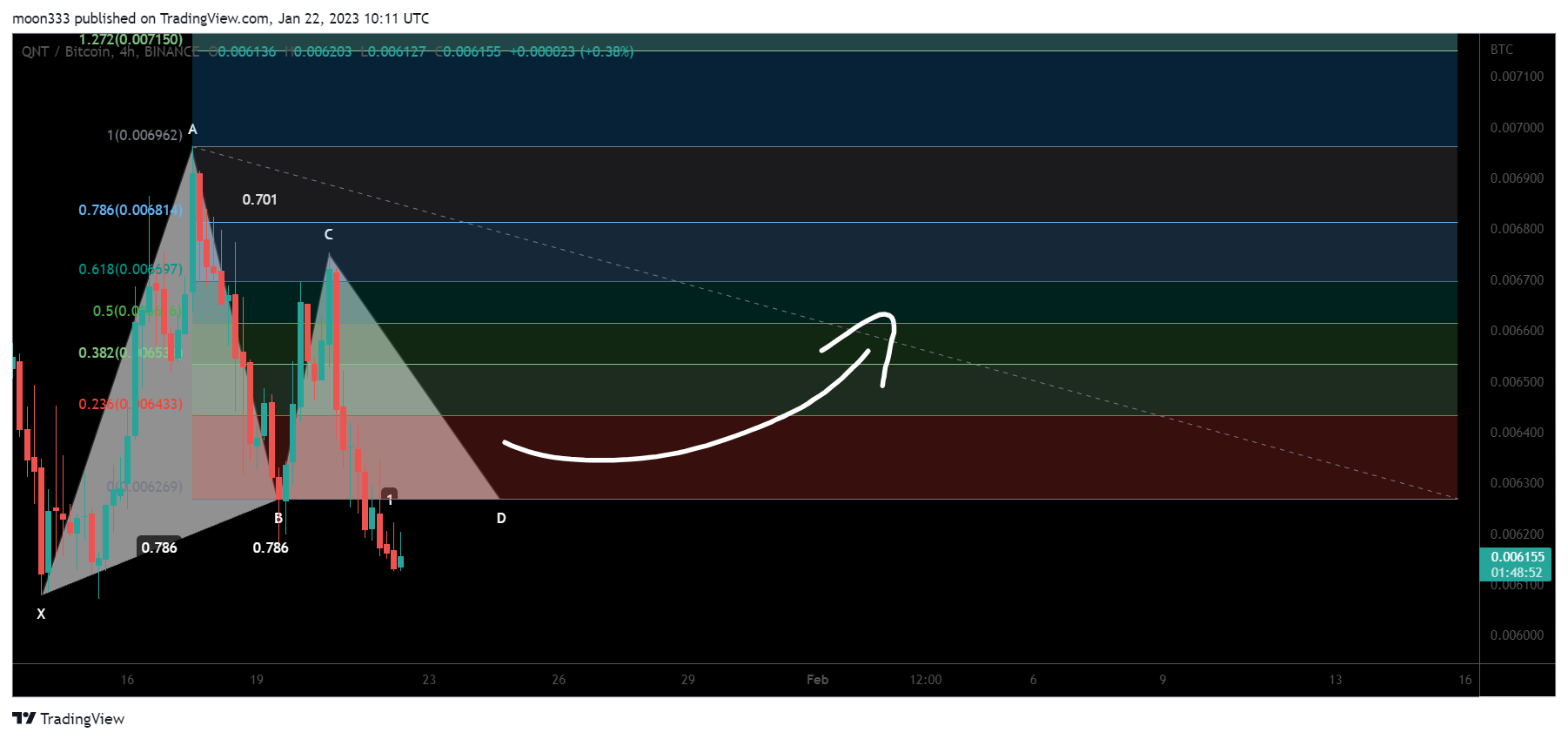Click the high value H0.006203
The height and width of the screenshot is (739, 1568).
(318, 52)
